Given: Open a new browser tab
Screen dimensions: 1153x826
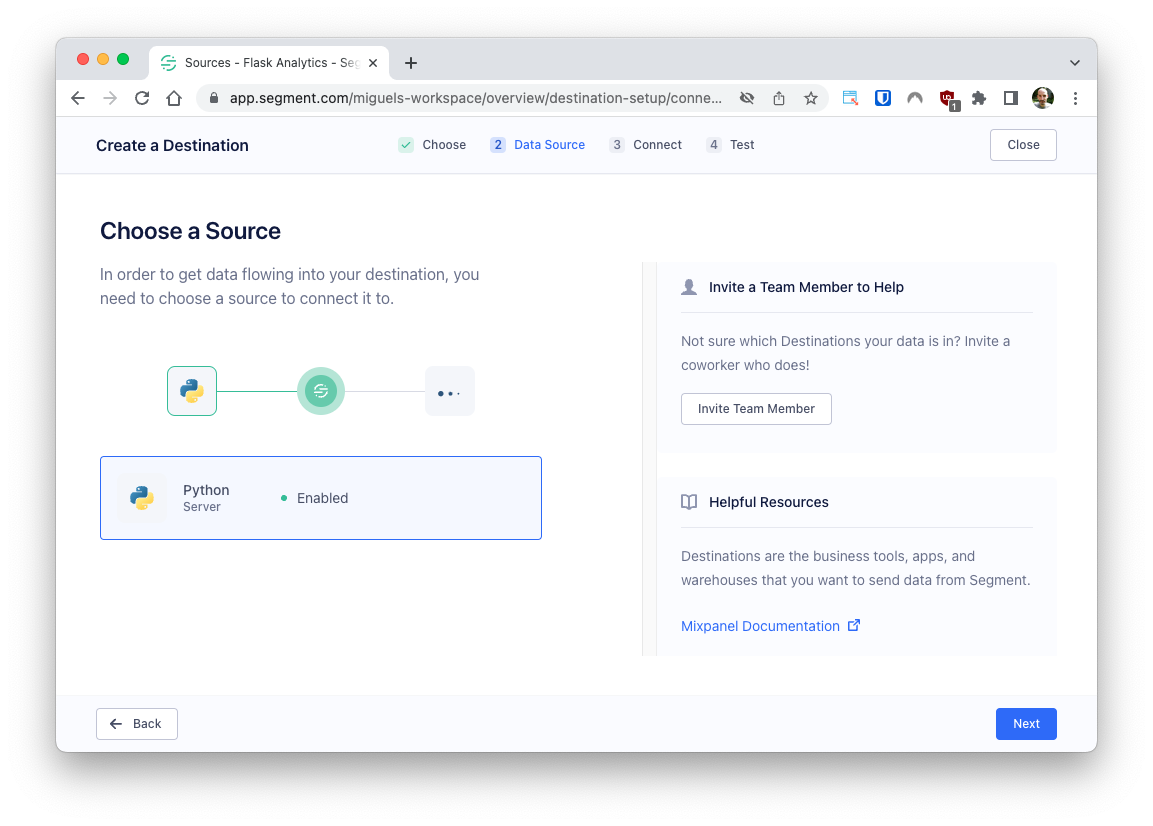Looking at the screenshot, I should [411, 63].
